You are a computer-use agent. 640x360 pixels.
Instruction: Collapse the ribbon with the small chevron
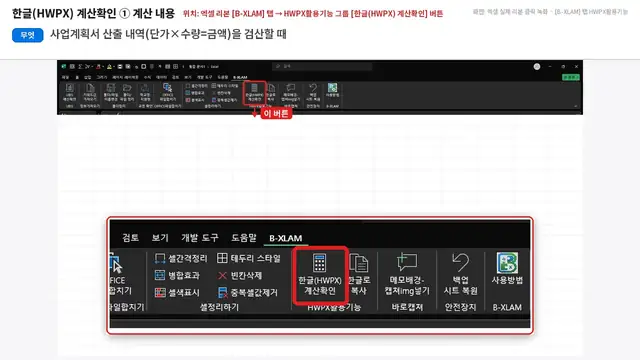[x=576, y=106]
